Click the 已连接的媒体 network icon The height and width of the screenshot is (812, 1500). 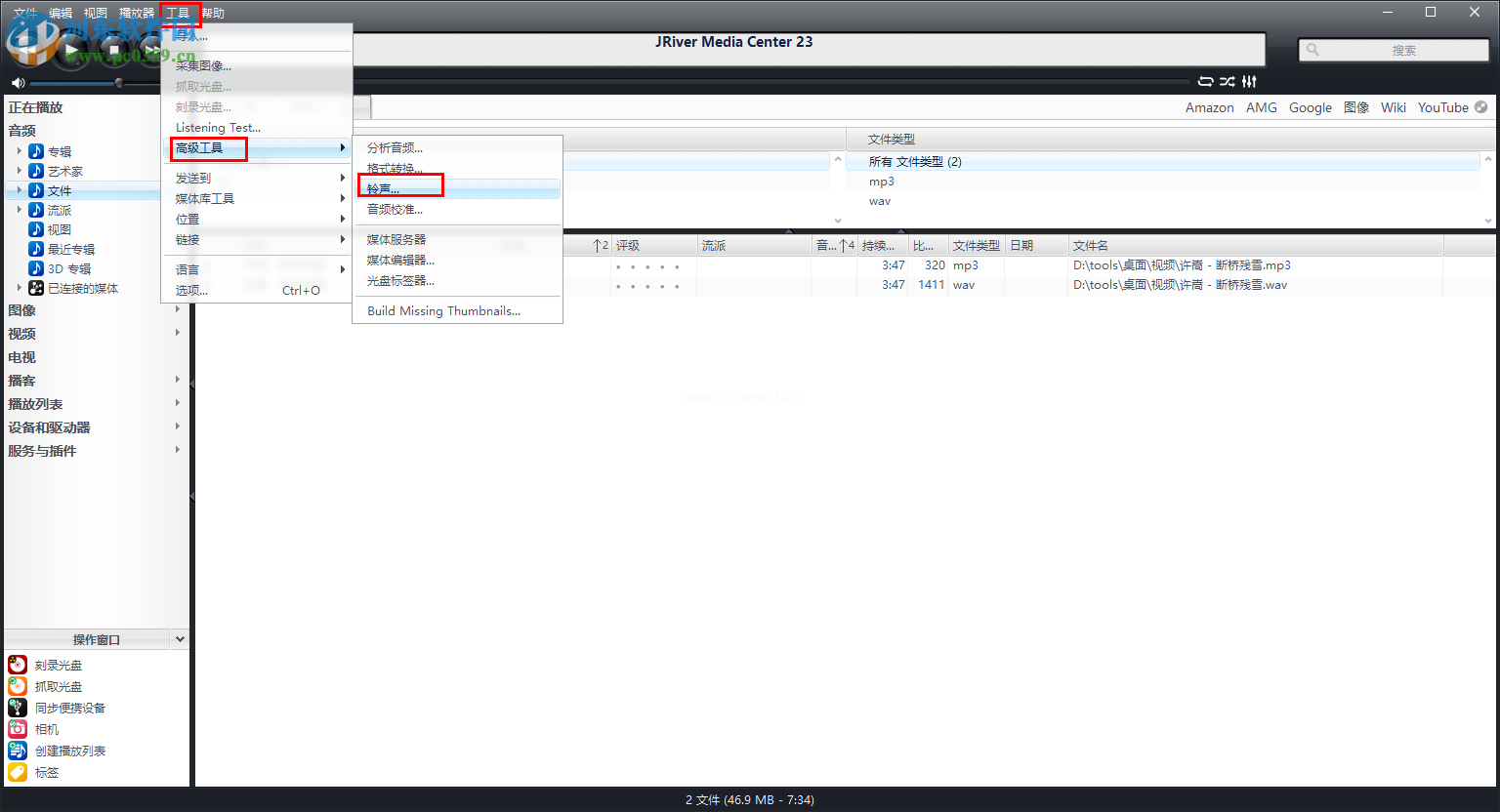pos(36,288)
